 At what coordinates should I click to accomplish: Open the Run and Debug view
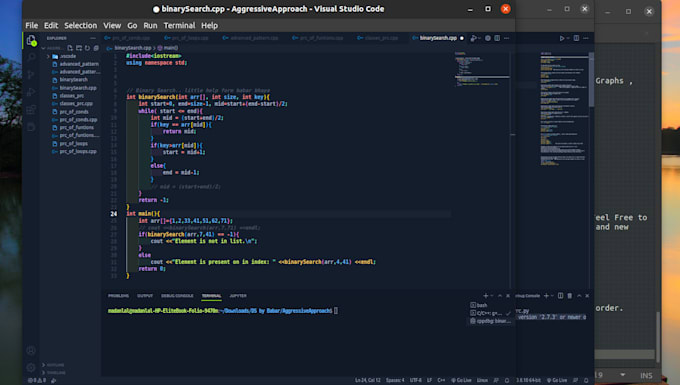31,92
